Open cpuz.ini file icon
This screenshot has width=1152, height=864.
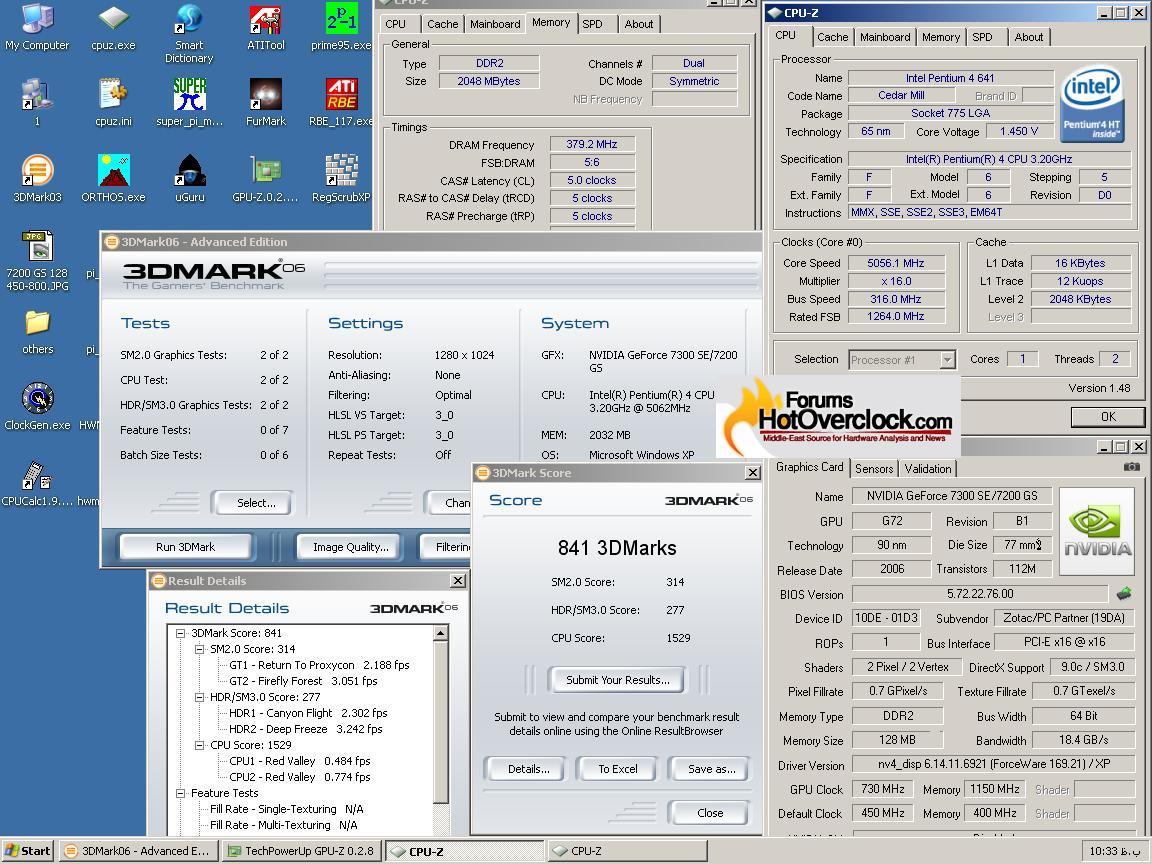click(x=113, y=103)
